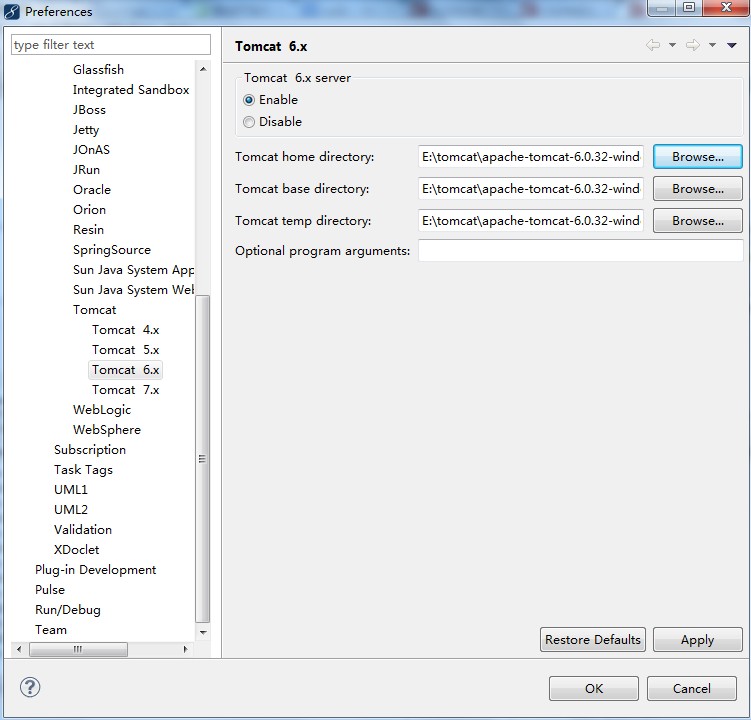Select XDoclet preference node
Viewport: 751px width, 720px height.
[77, 550]
